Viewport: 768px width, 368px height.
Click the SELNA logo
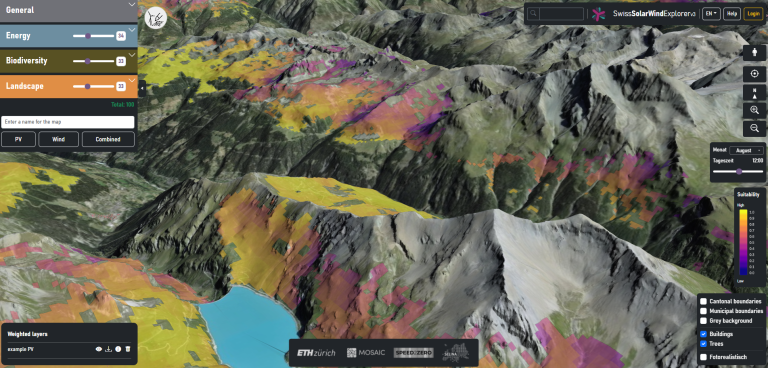coord(456,352)
